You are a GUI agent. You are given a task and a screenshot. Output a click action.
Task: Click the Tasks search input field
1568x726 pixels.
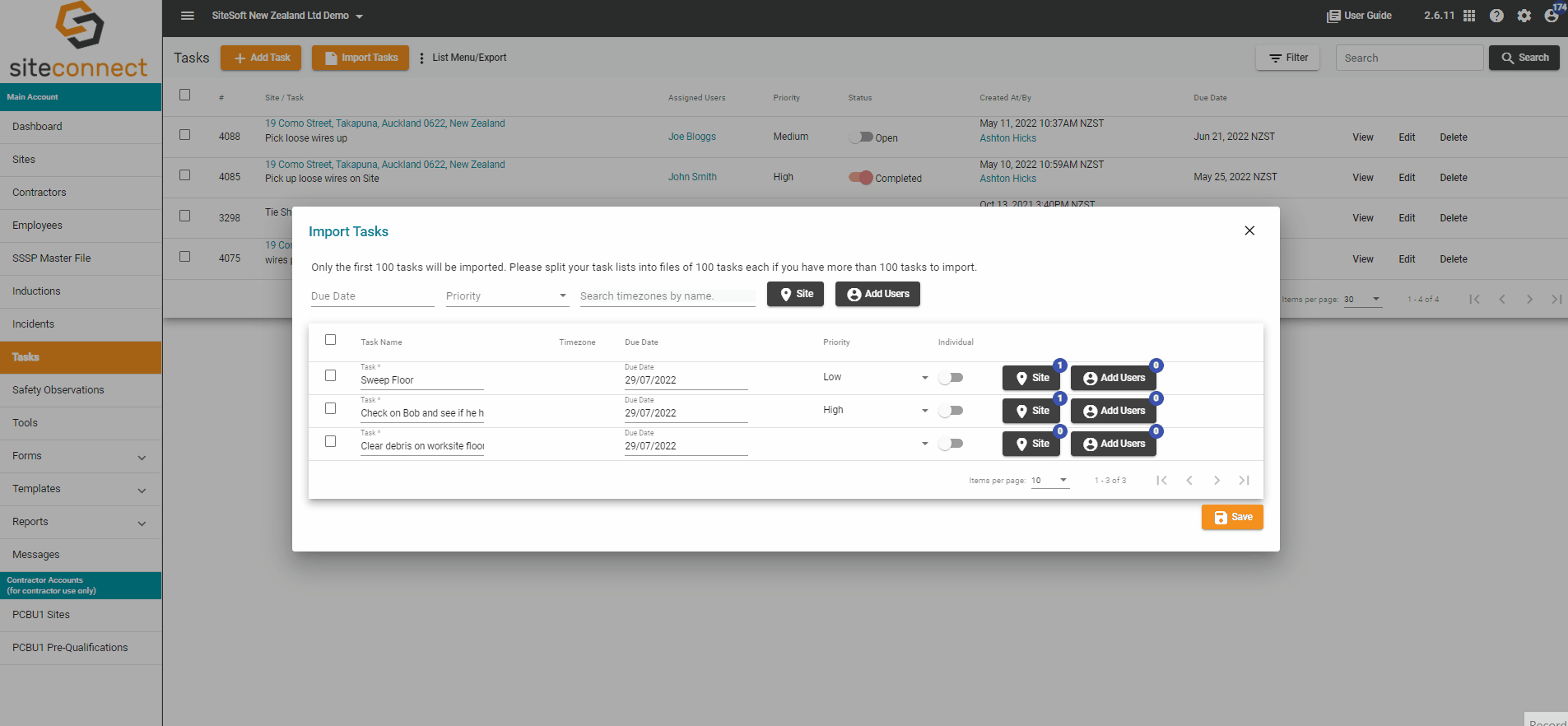click(x=1409, y=58)
